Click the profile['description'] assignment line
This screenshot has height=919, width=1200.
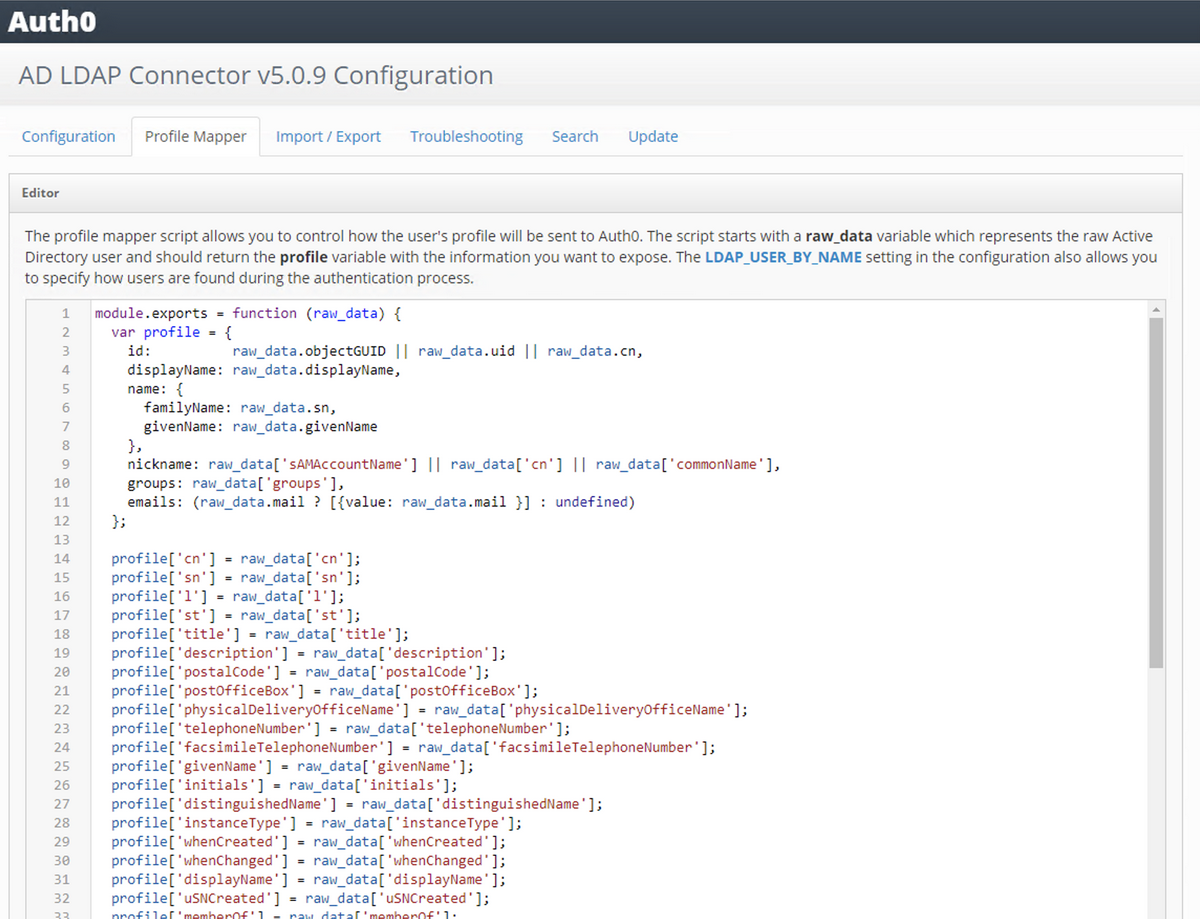point(308,653)
